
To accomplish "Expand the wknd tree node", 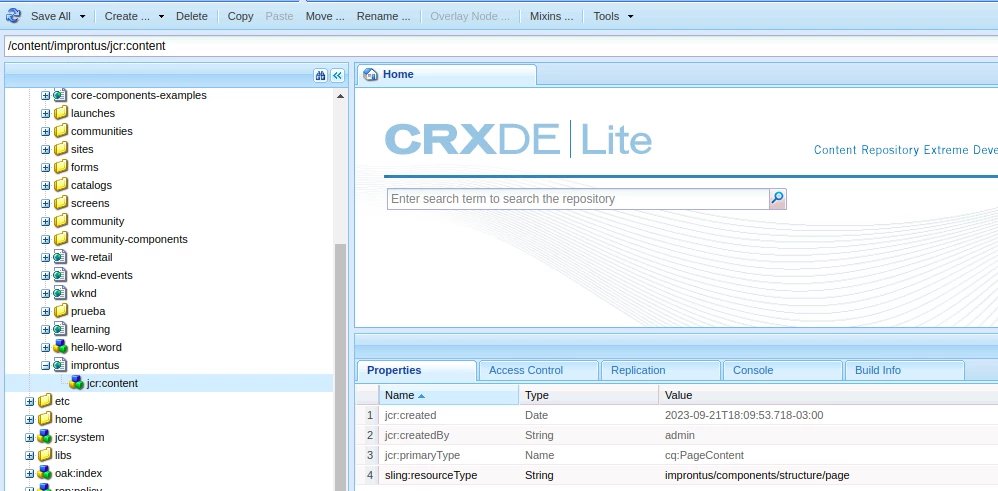I will (x=45, y=294).
